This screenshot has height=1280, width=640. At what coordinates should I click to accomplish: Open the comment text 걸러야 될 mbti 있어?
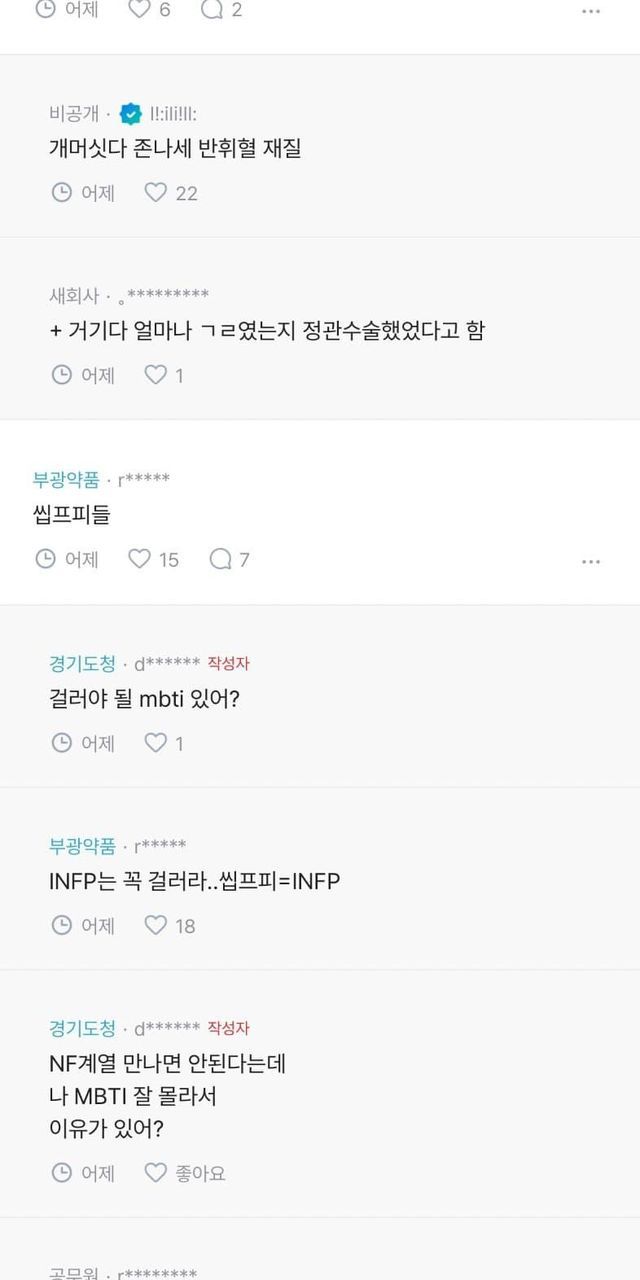coord(144,699)
